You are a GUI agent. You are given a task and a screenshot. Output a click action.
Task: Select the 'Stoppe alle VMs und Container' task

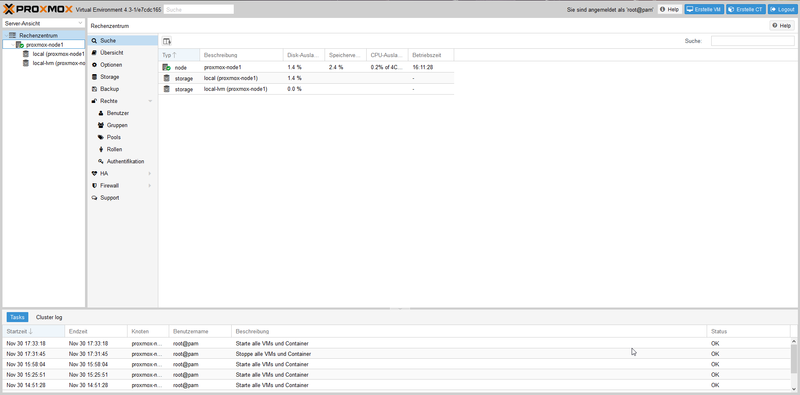pos(396,354)
